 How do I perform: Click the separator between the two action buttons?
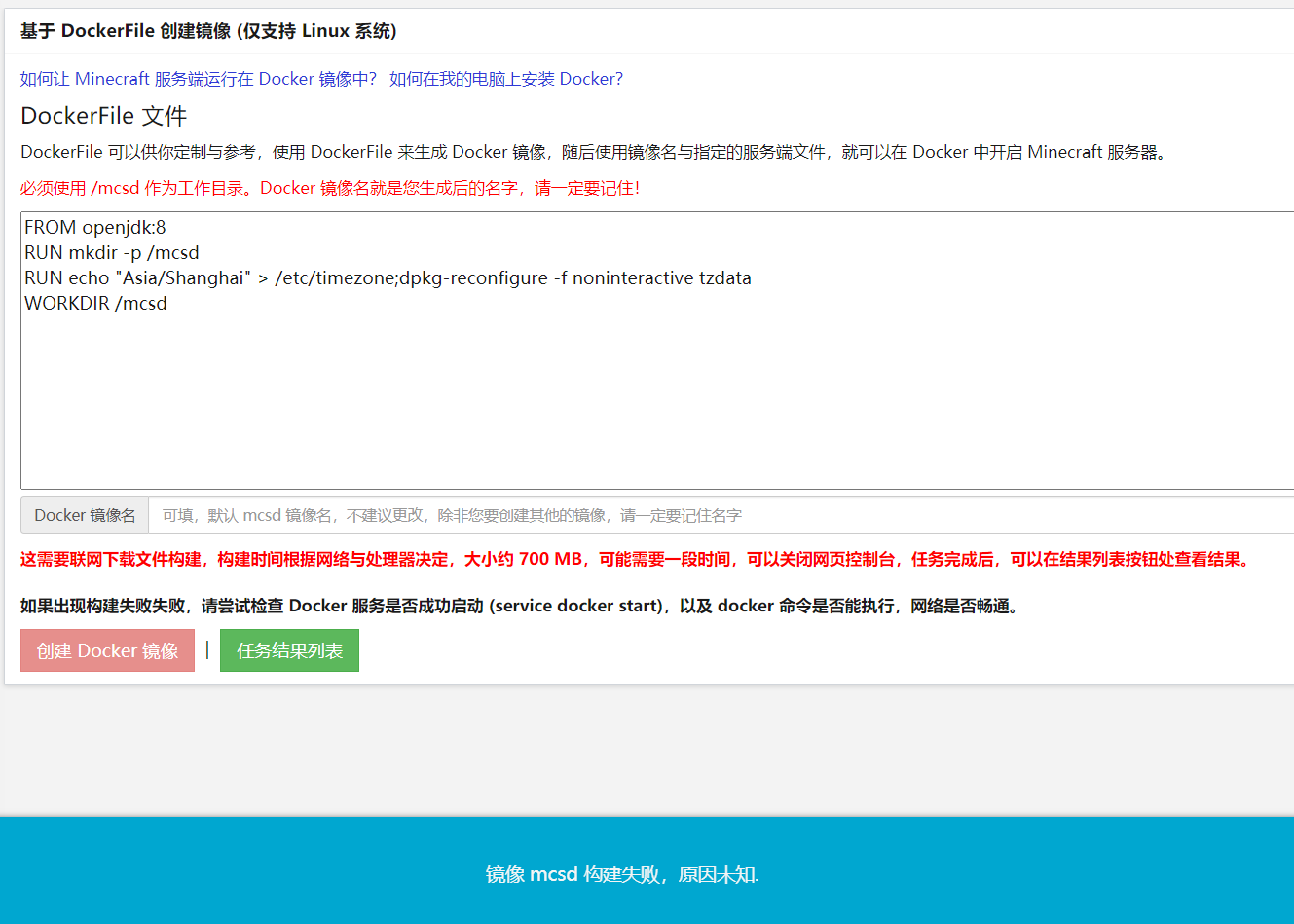point(207,649)
